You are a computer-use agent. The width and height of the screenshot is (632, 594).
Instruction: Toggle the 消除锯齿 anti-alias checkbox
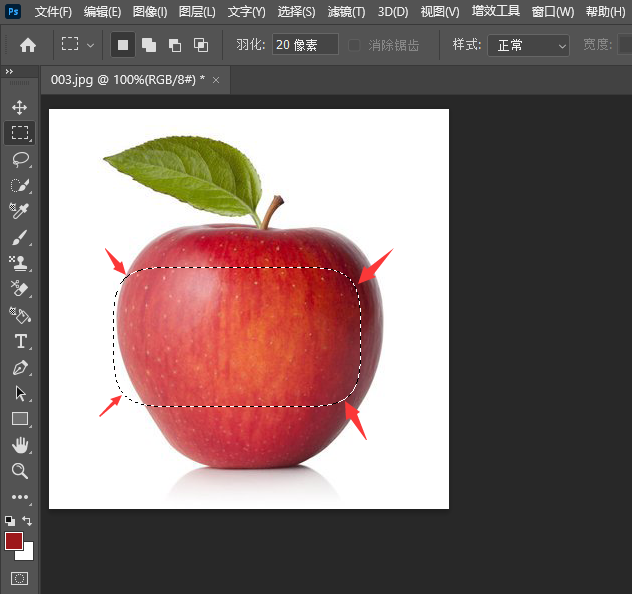[354, 45]
